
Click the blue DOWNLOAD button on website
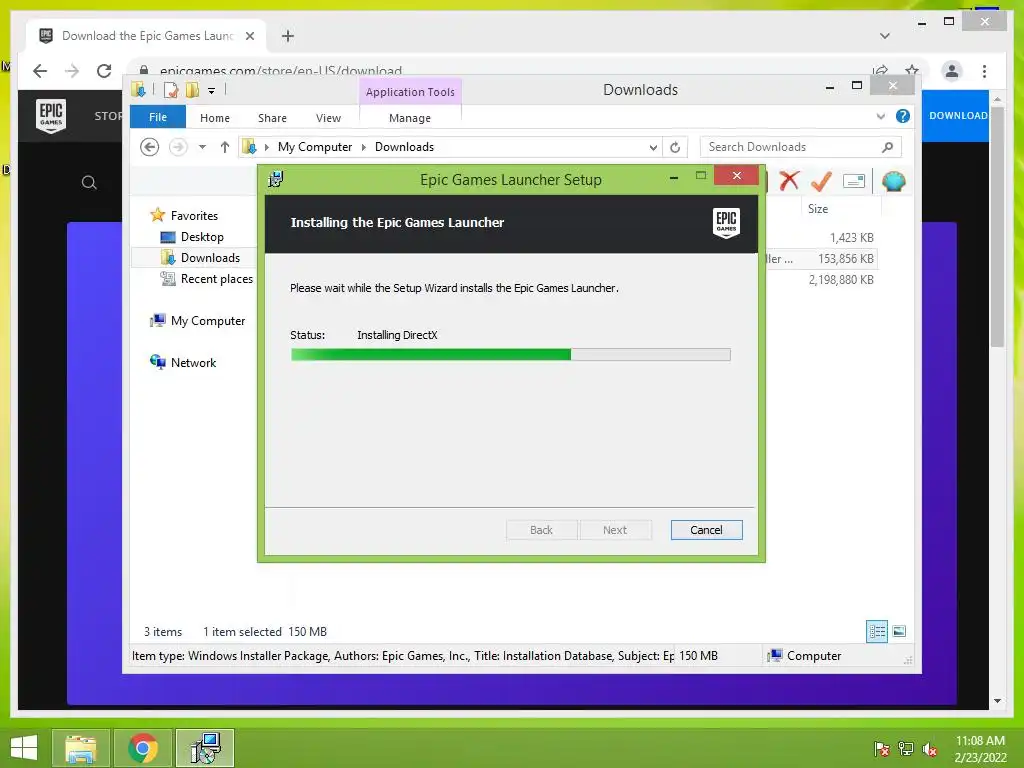click(955, 116)
